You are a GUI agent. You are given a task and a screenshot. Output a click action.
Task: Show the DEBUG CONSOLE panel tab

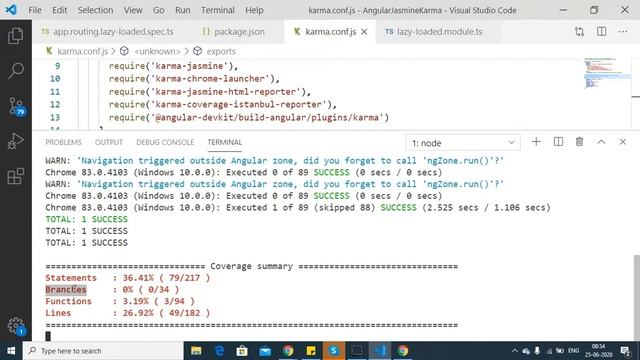[x=165, y=142]
